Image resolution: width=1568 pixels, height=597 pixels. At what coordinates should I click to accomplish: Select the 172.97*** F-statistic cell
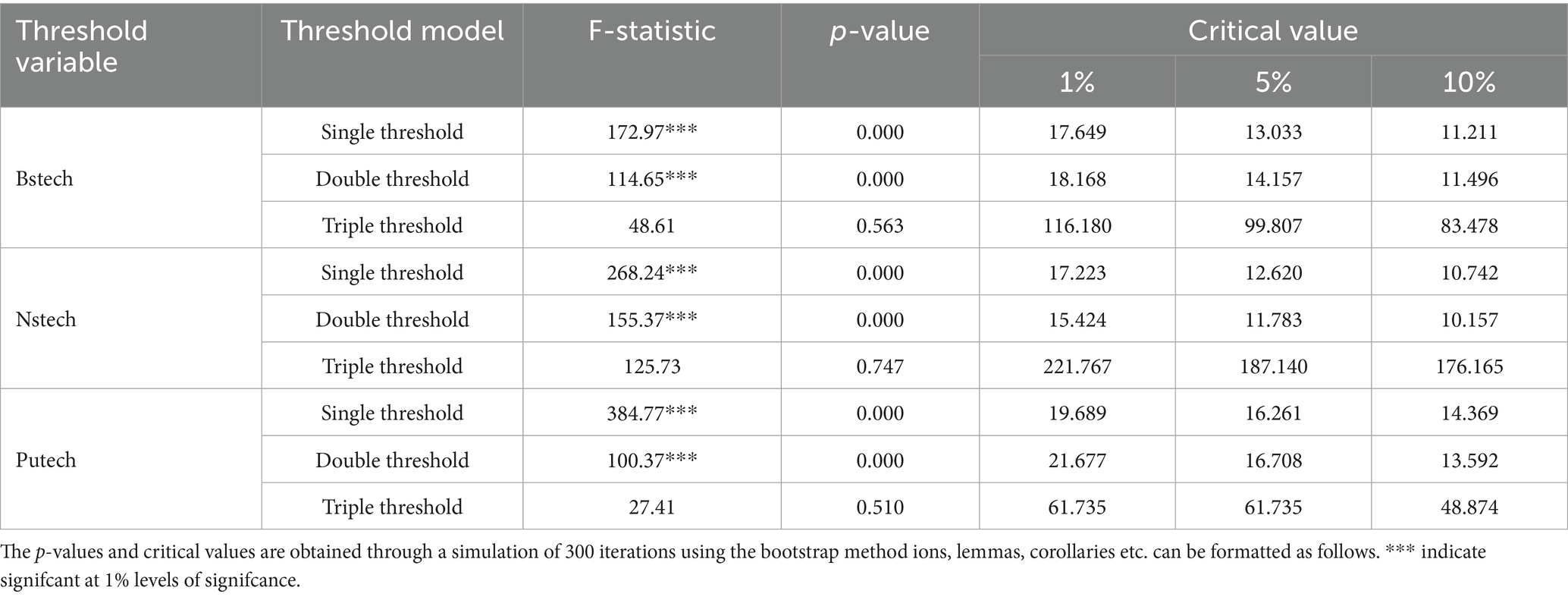pyautogui.click(x=651, y=132)
